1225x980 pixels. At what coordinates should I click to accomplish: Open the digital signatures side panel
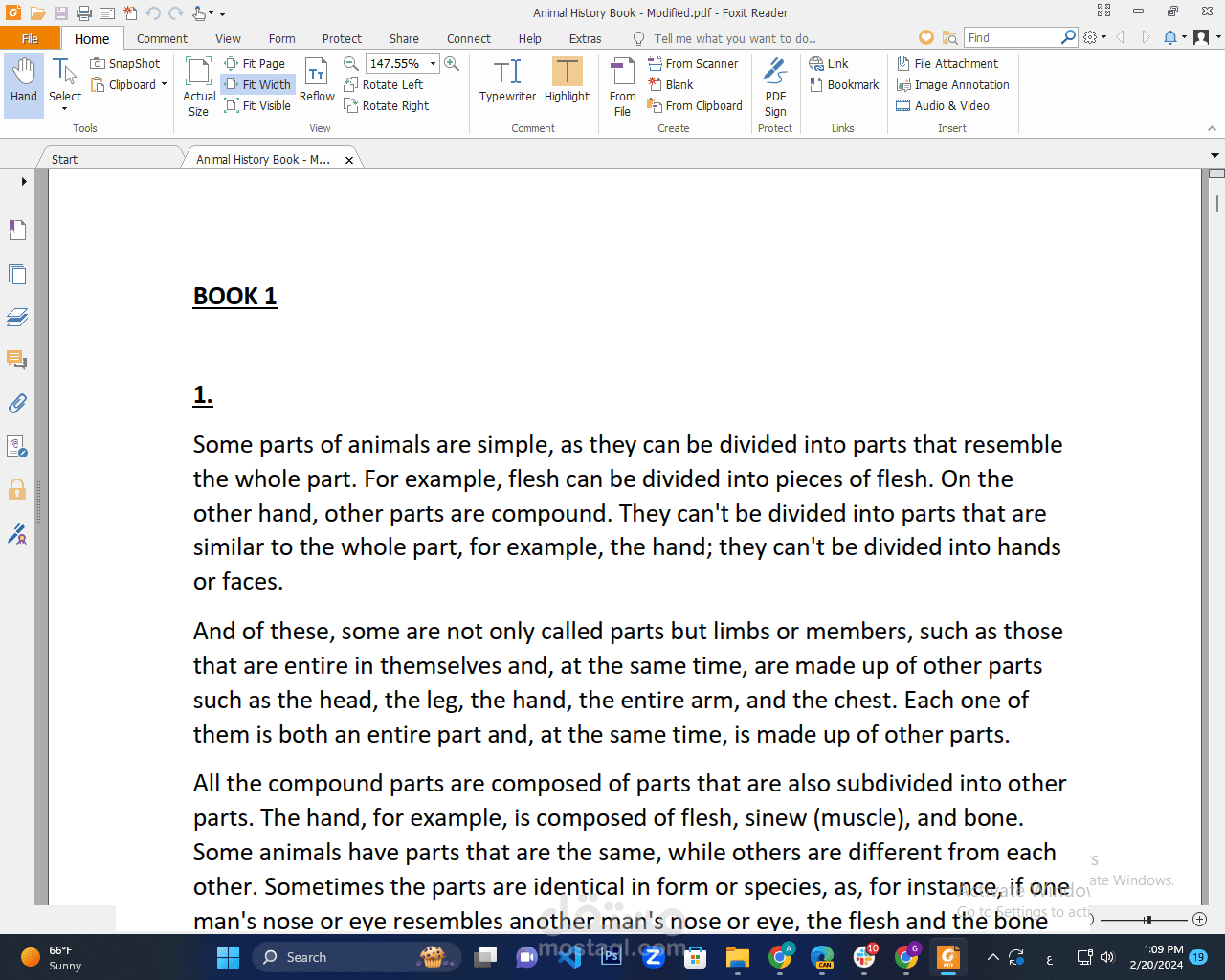click(17, 533)
